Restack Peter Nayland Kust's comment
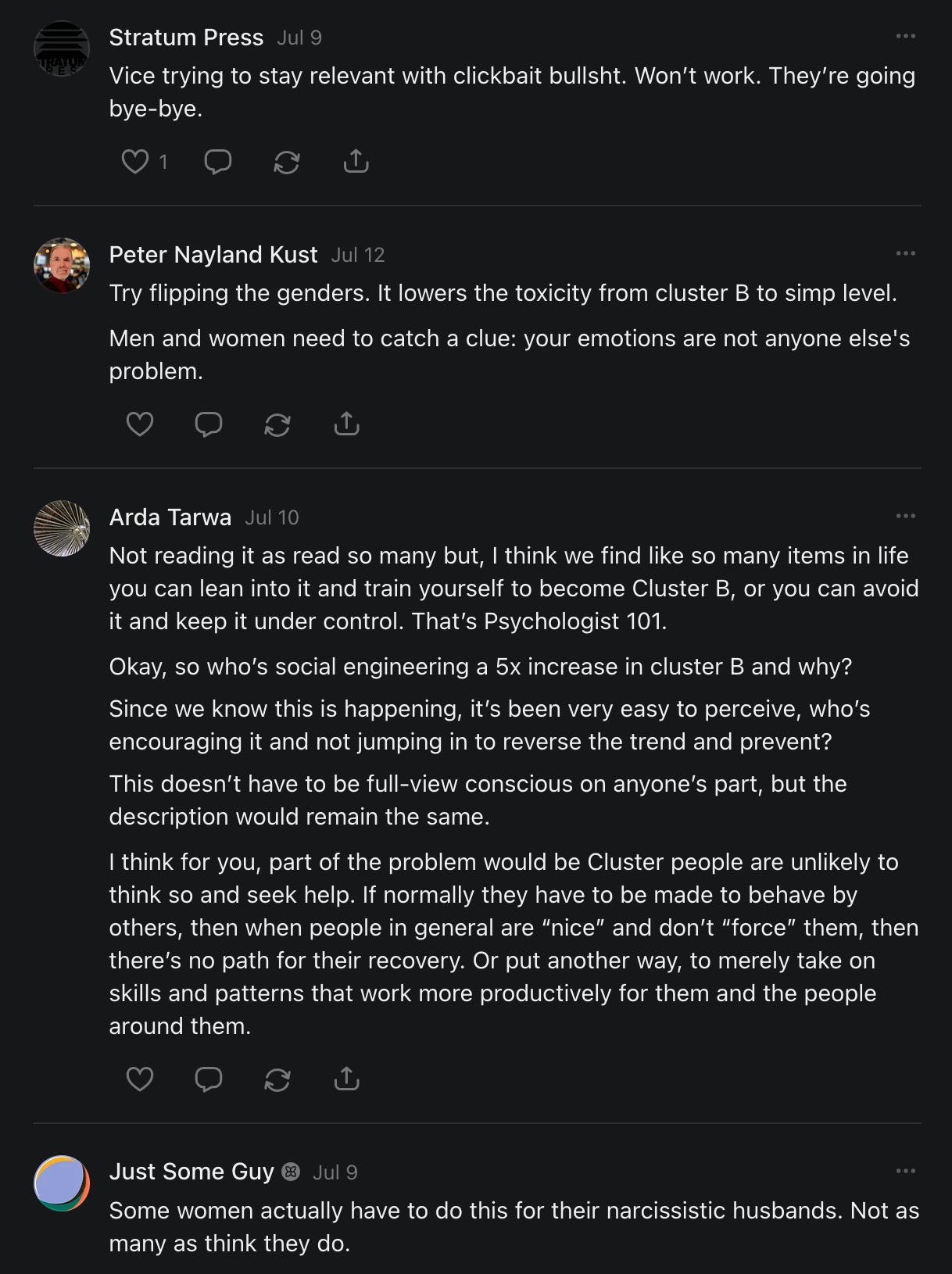Viewport: 952px width, 1274px height. [x=277, y=424]
